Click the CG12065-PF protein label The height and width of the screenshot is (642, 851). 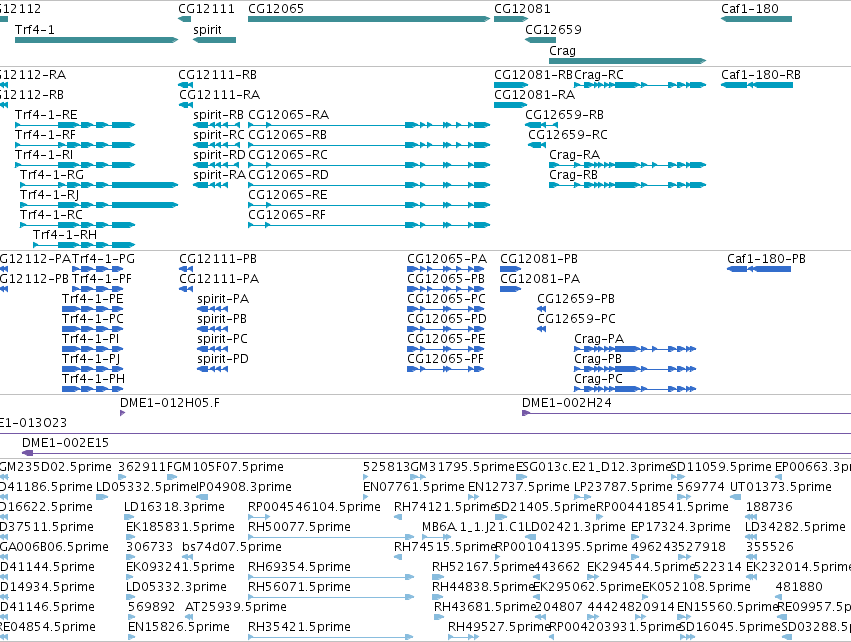446,359
